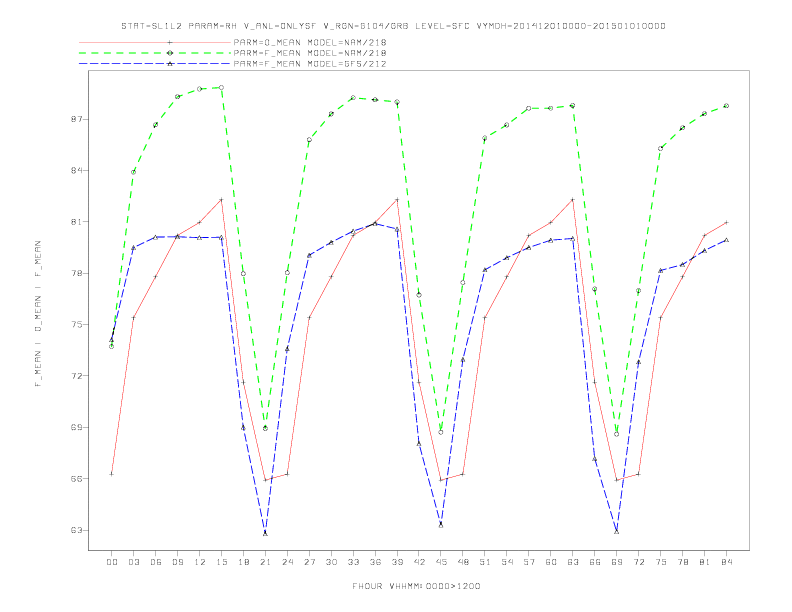Click x-axis tick label 09
The image size is (792, 612).
(177, 562)
